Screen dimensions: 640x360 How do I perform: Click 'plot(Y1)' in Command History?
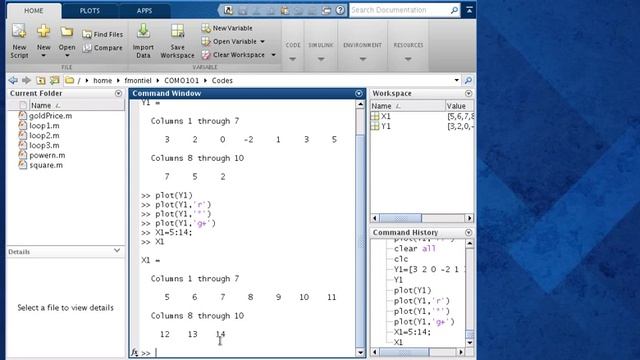(412, 290)
